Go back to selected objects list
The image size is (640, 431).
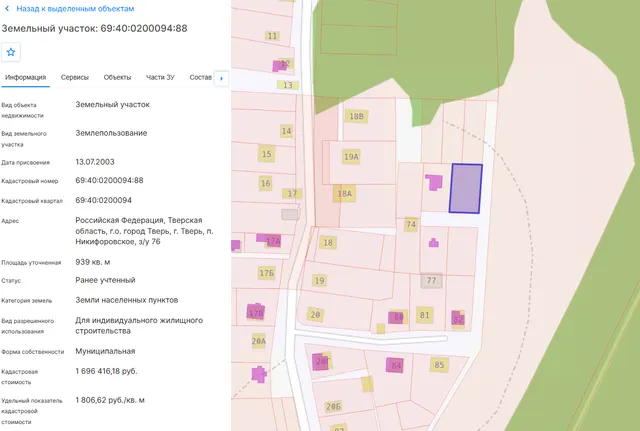(75, 9)
